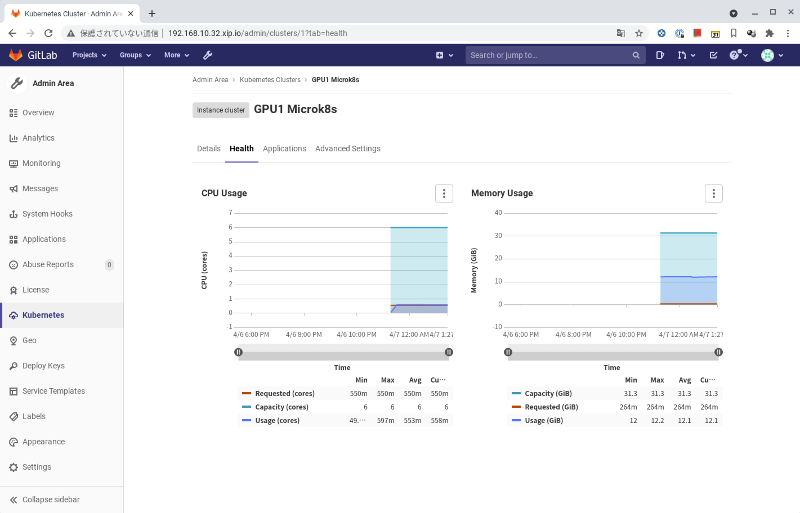Open Admin Area wrench icon in navbar
This screenshot has width=800, height=513.
pos(208,55)
